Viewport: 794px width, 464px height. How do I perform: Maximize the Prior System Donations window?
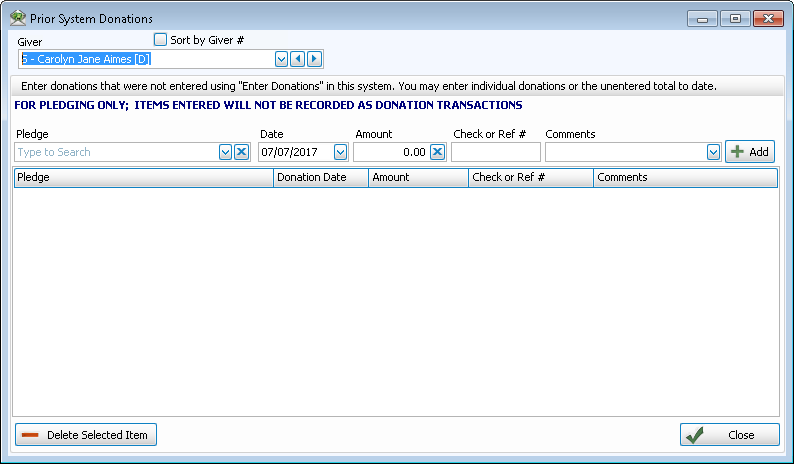tap(734, 18)
